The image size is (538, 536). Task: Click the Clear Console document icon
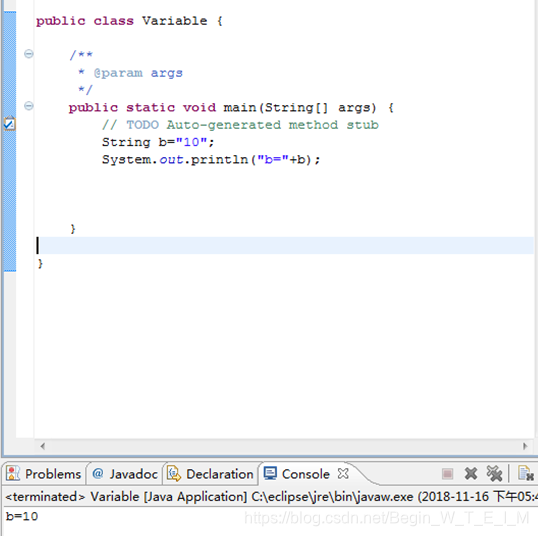[526, 474]
